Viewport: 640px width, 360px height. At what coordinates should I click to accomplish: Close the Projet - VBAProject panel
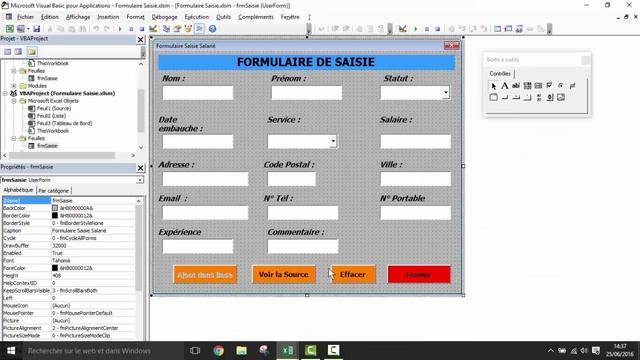point(140,40)
